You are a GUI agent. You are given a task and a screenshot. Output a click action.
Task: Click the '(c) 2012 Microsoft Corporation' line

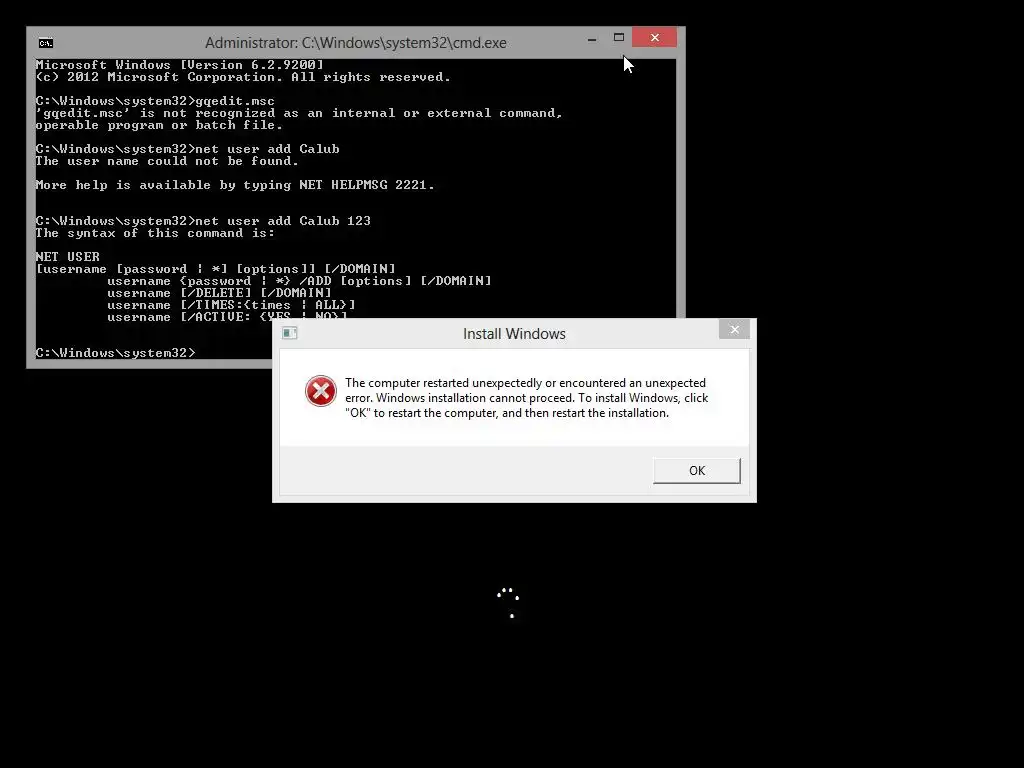243,77
